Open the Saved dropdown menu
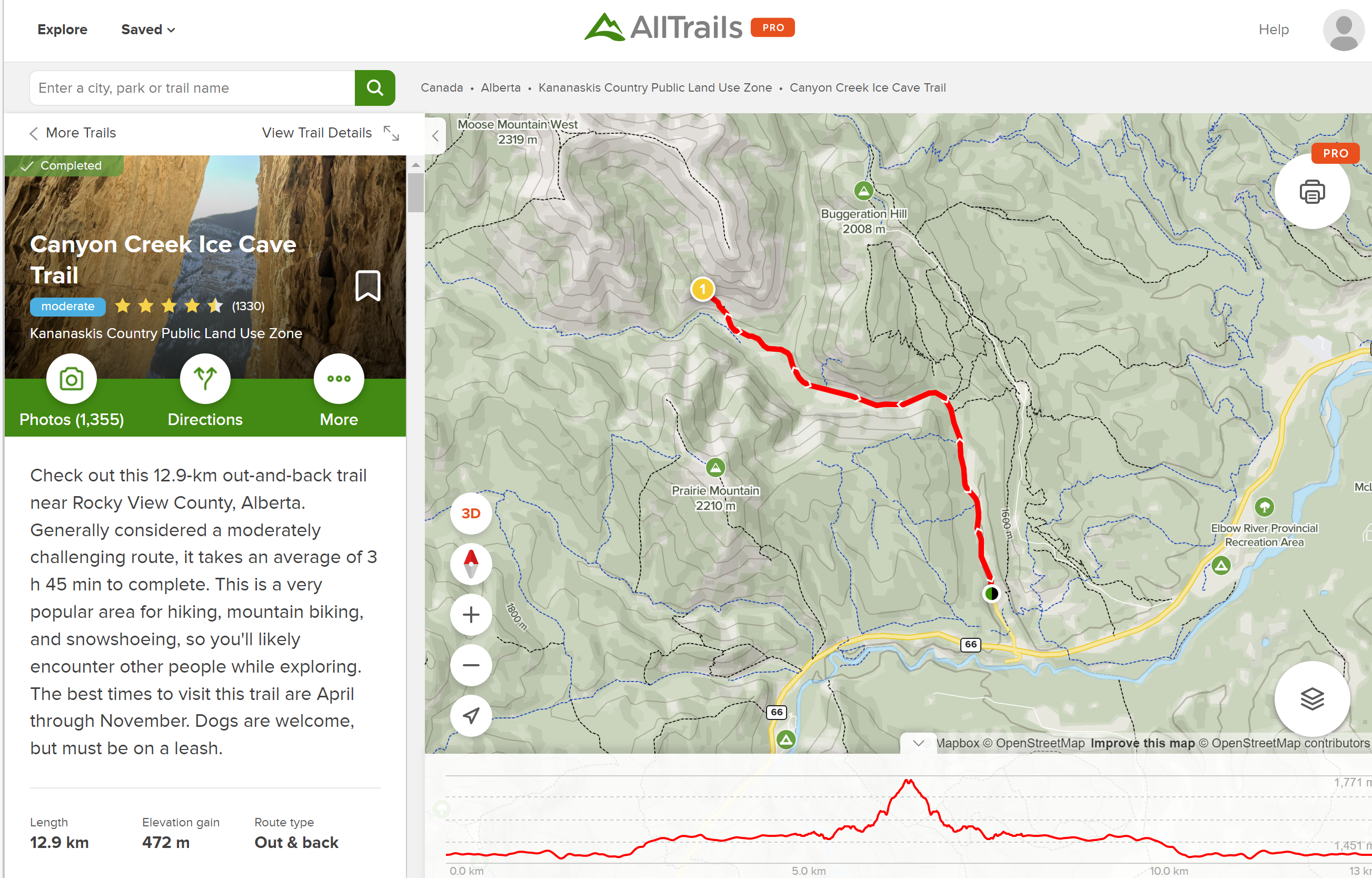Image resolution: width=1372 pixels, height=878 pixels. coord(147,29)
